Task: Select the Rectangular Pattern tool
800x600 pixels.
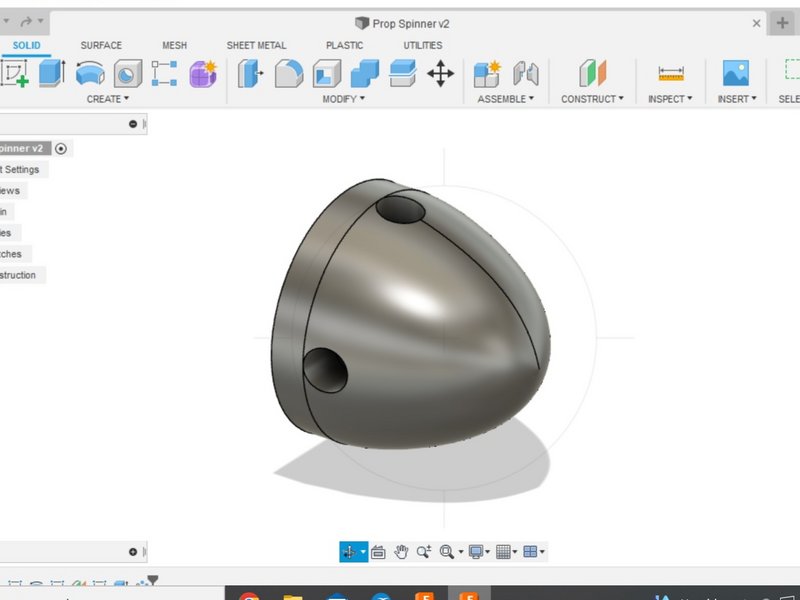Action: 164,73
